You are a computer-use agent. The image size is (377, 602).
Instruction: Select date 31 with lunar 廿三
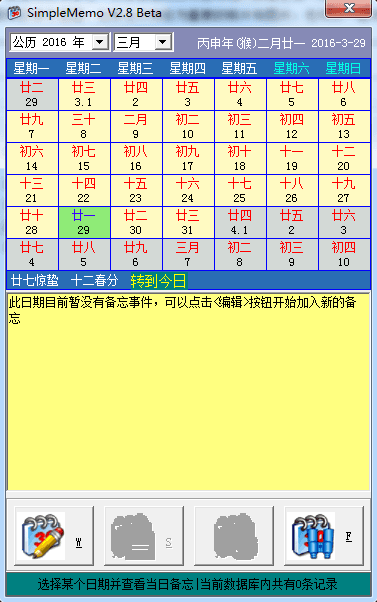click(x=188, y=223)
